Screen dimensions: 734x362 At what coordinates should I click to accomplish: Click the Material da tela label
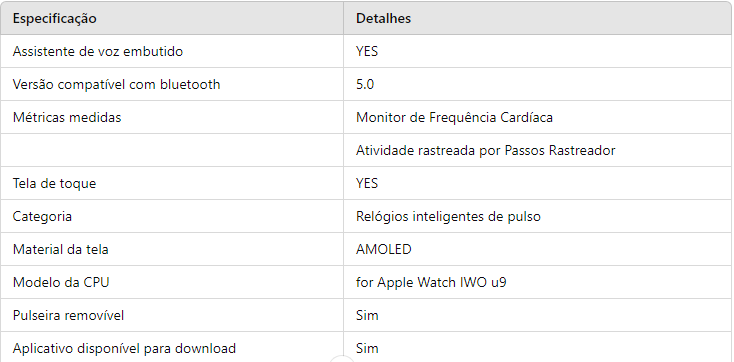click(x=60, y=249)
